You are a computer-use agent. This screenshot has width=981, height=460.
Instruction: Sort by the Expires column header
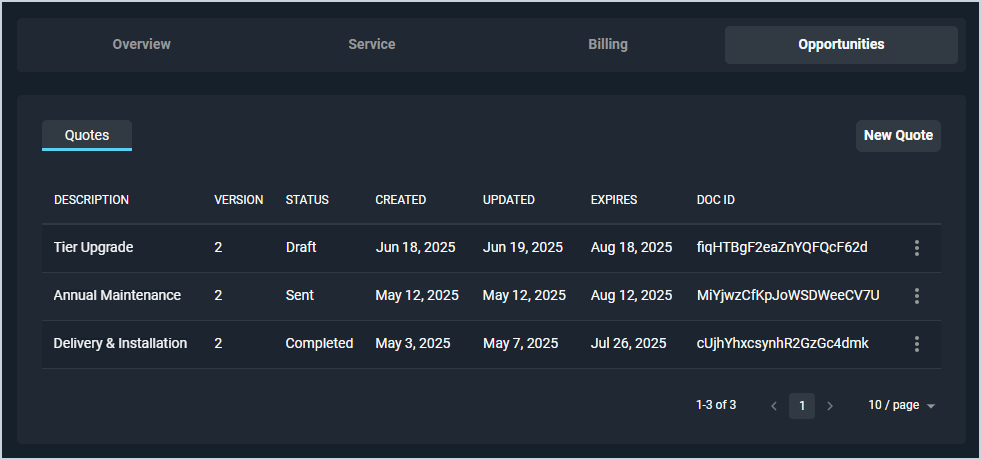point(614,200)
